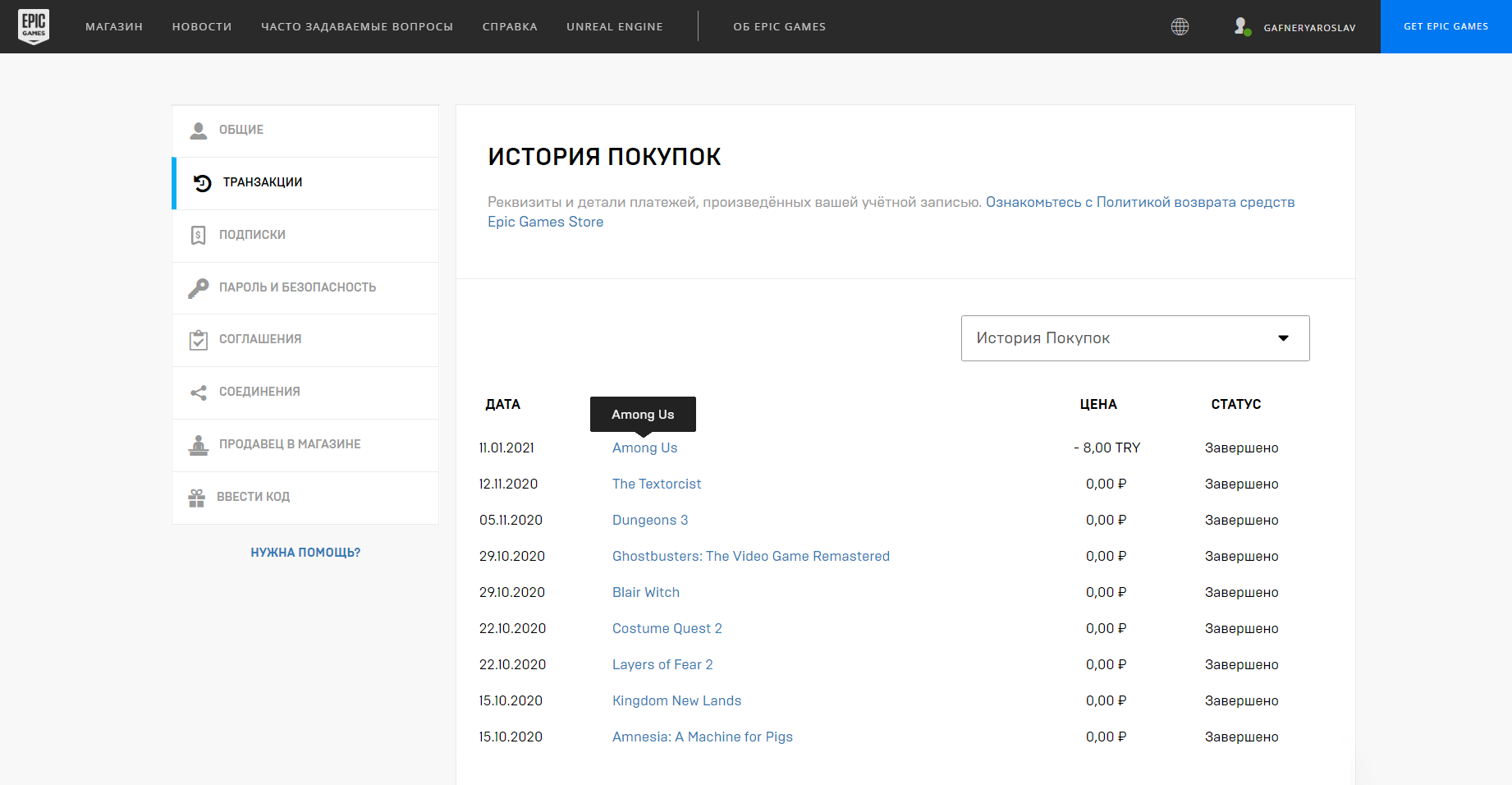Open the СОГЛАШЕНИЯ sidebar section
1512x785 pixels.
point(305,340)
